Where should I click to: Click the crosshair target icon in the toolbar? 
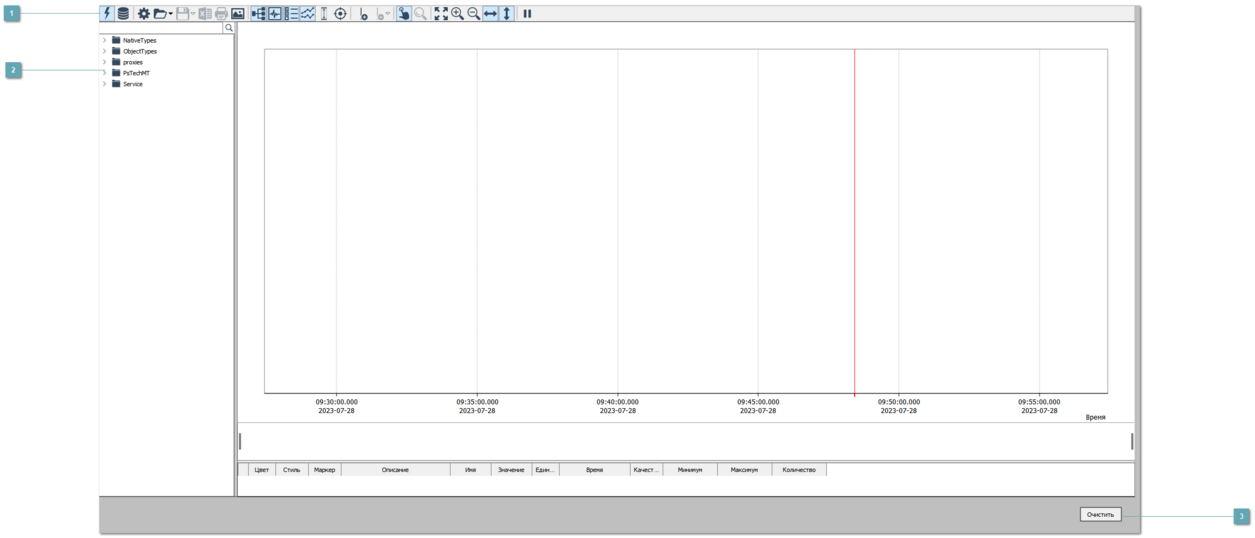click(340, 14)
